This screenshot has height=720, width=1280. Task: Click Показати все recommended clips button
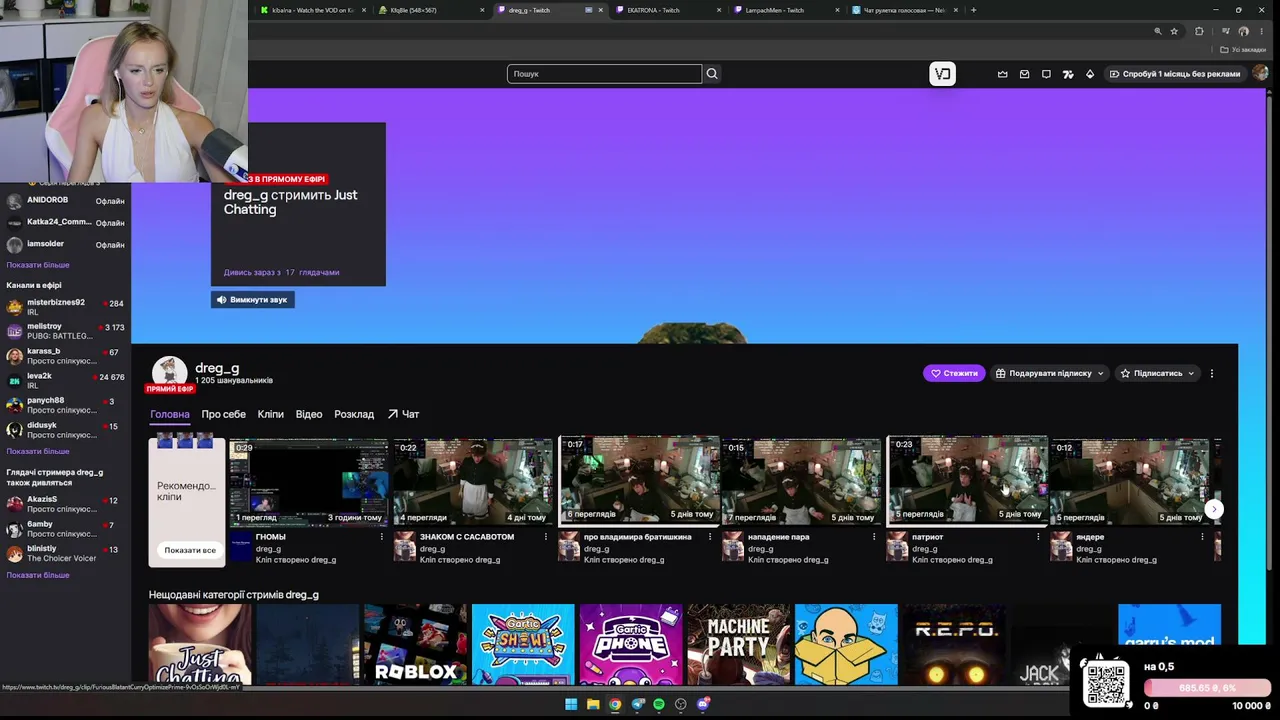[x=190, y=550]
